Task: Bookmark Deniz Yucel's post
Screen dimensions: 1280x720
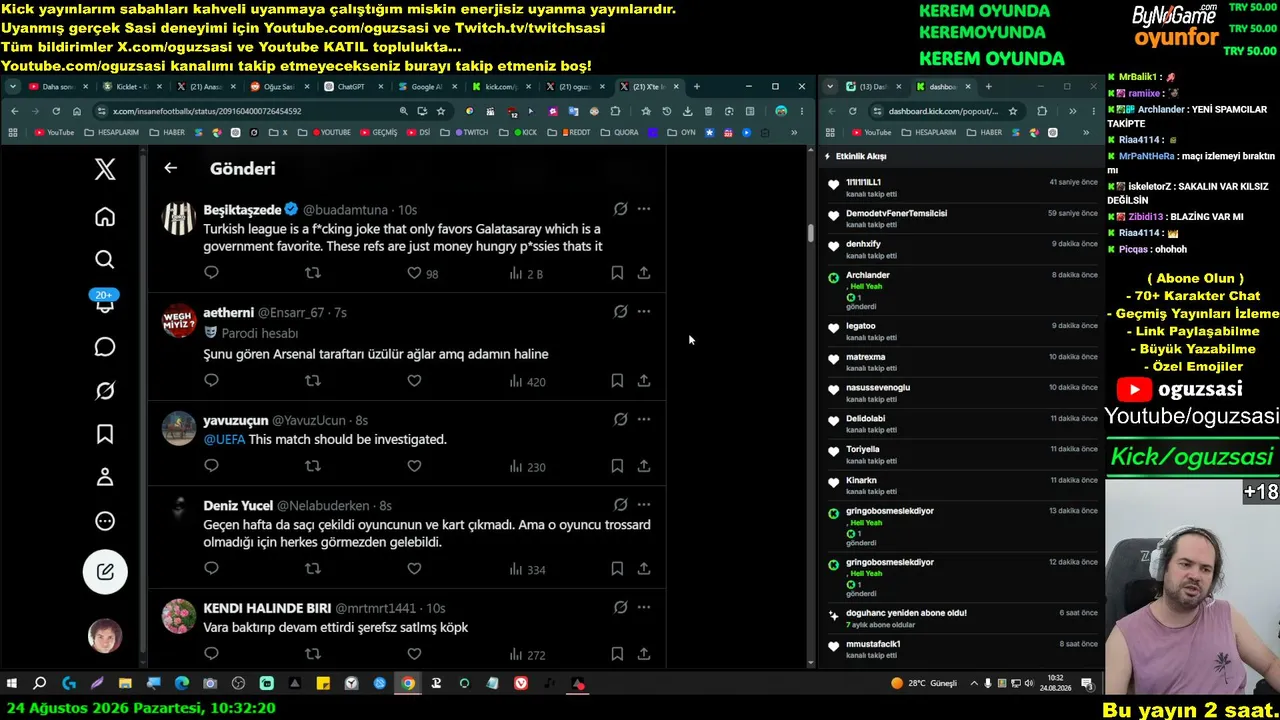Action: click(617, 569)
